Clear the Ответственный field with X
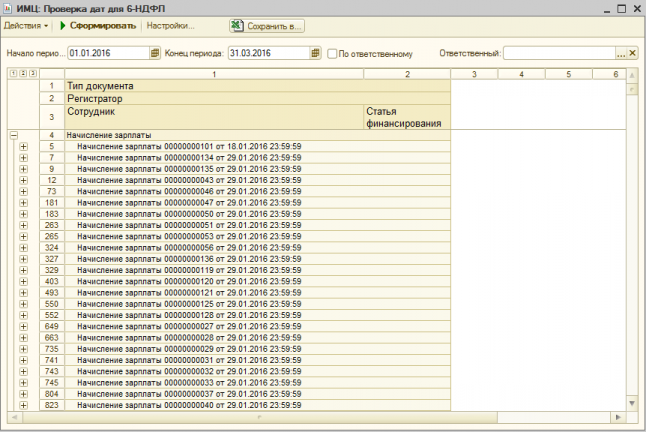The image size is (646, 432). click(x=632, y=52)
